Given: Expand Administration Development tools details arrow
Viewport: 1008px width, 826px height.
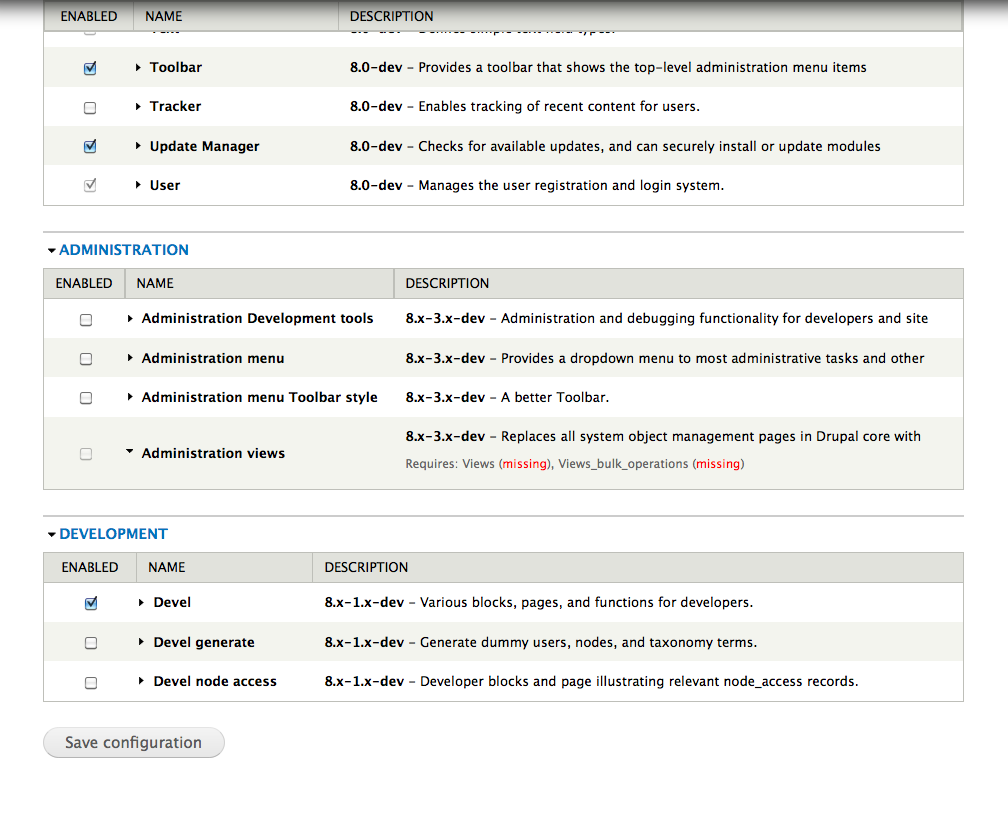Looking at the screenshot, I should (x=130, y=318).
